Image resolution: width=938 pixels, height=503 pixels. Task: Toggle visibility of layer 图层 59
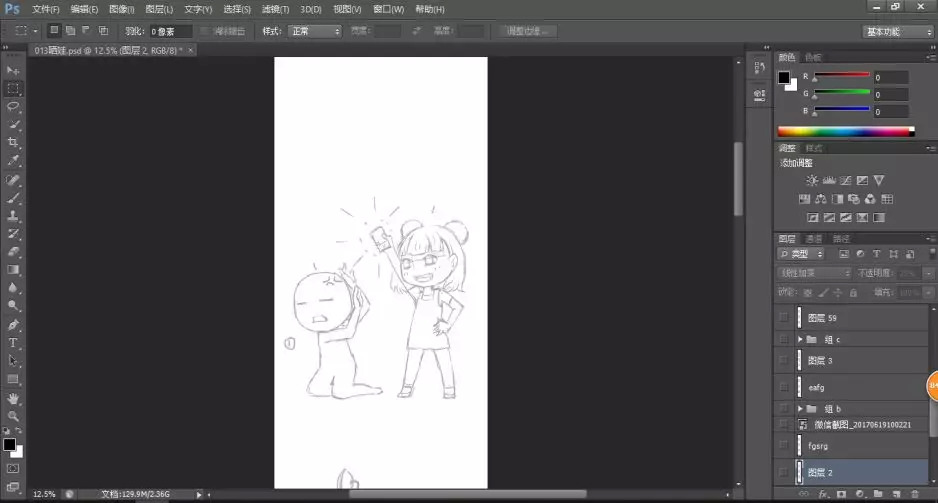[x=784, y=318]
